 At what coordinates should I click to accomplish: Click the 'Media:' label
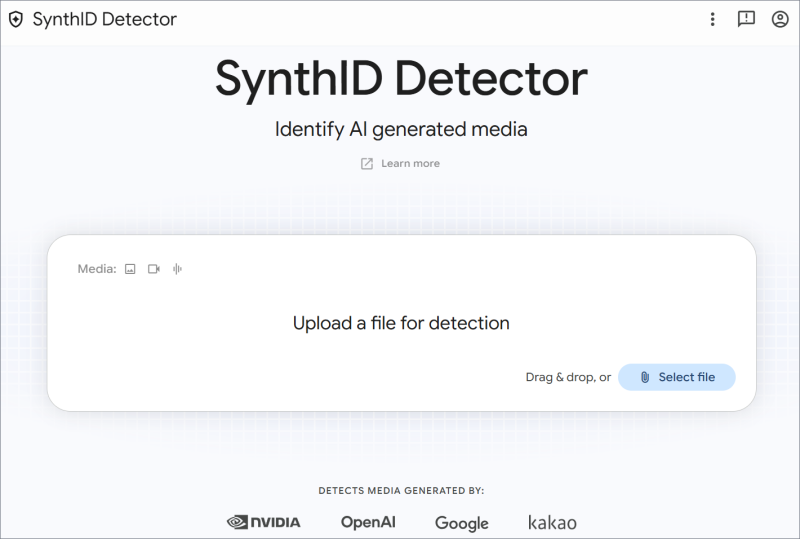point(97,269)
